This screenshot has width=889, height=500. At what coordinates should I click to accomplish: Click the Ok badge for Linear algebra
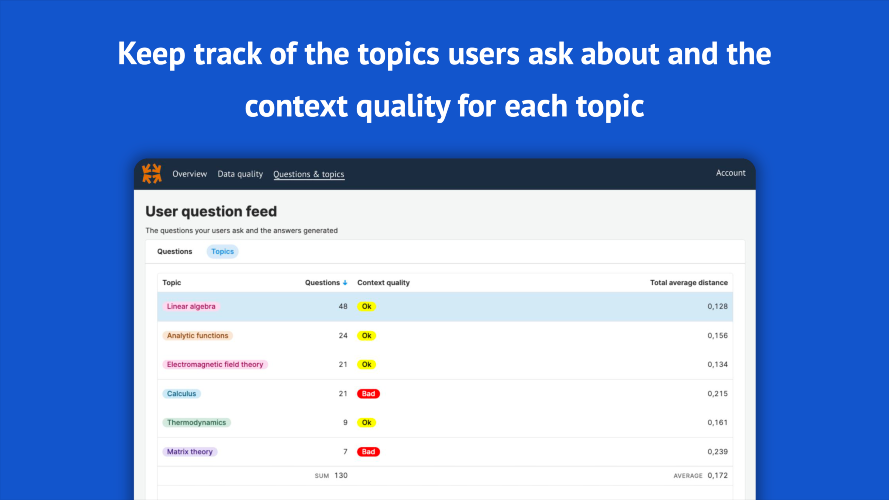click(x=367, y=306)
